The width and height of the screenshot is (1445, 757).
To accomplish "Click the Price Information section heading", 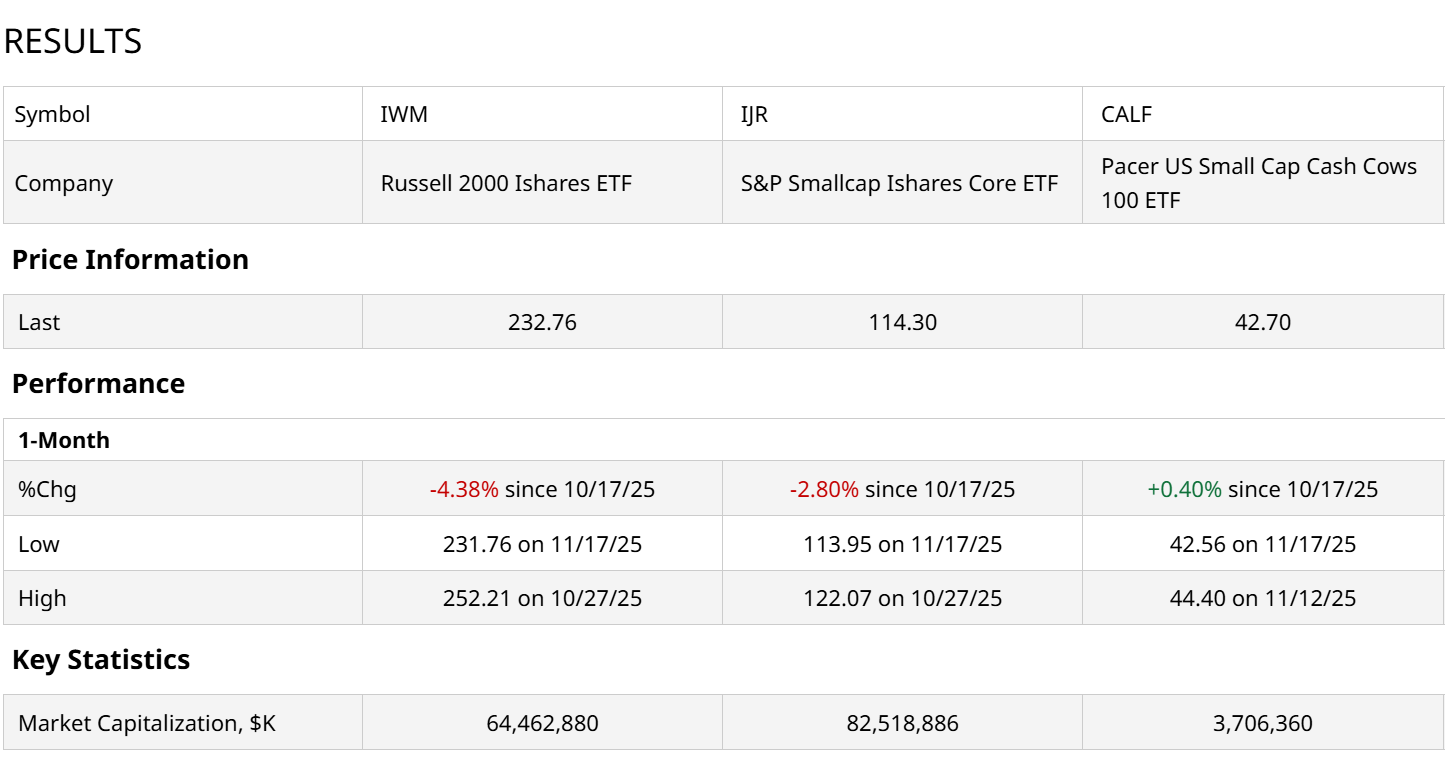I will (130, 259).
